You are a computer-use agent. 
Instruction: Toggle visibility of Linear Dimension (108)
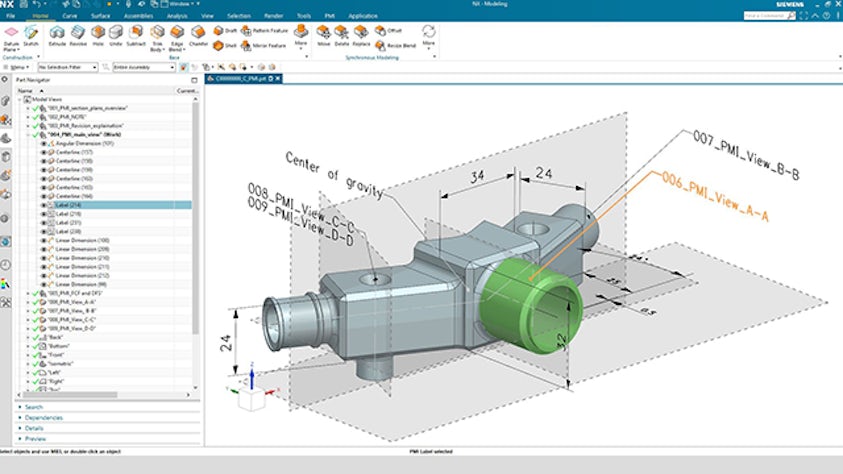tap(44, 240)
